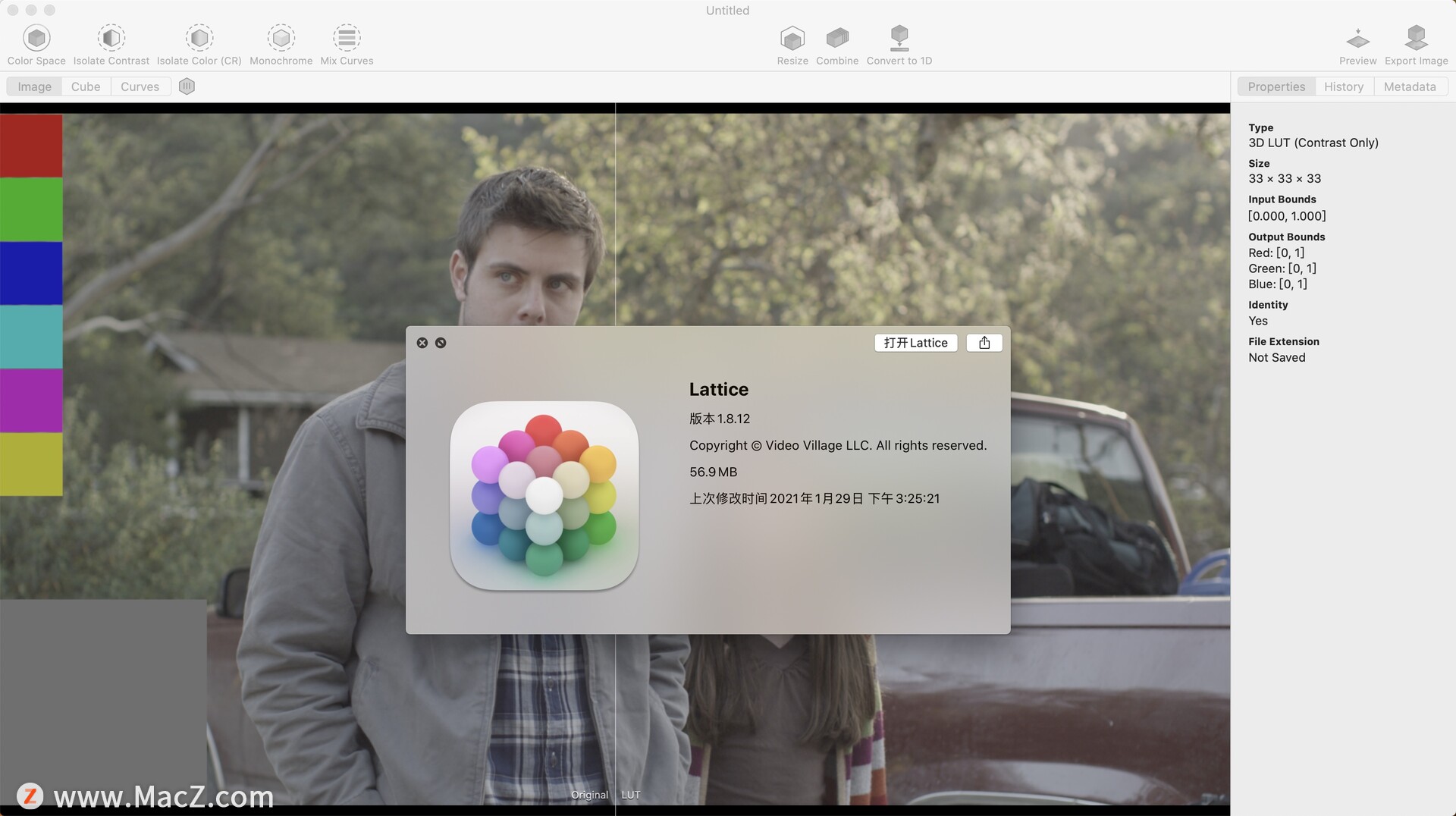Click the yellow color patch
1456x816 pixels.
point(31,464)
